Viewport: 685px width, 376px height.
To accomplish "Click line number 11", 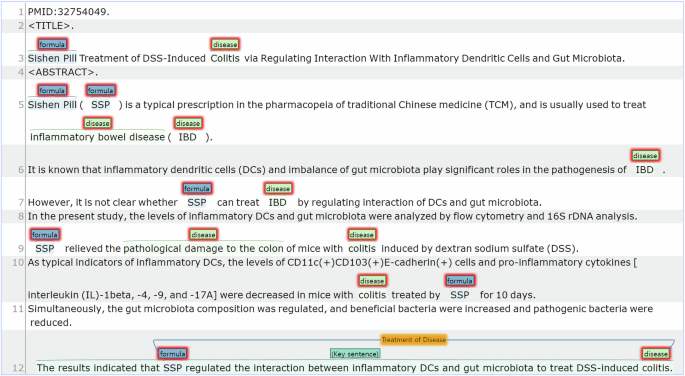I will coord(18,309).
